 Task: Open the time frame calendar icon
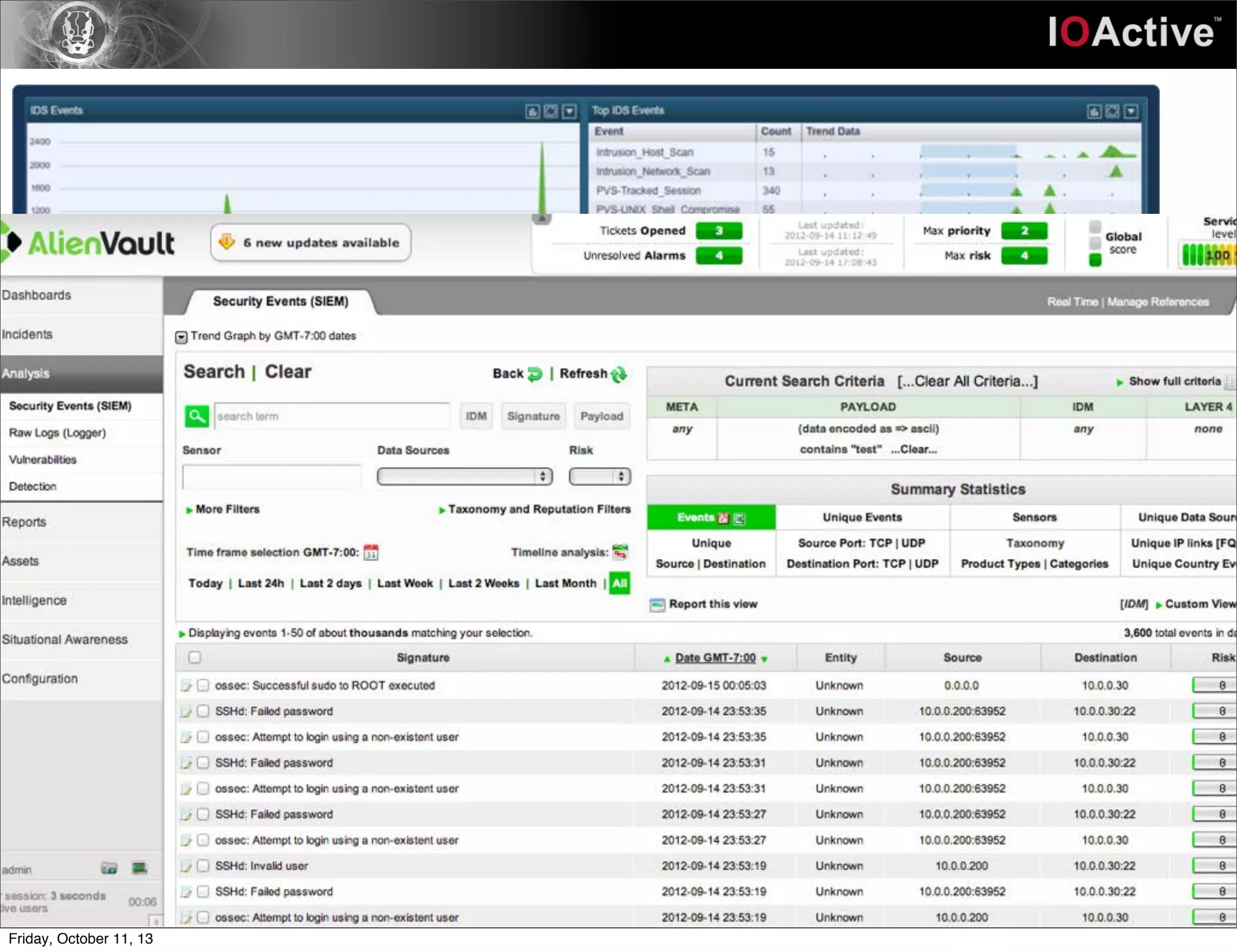(x=371, y=552)
